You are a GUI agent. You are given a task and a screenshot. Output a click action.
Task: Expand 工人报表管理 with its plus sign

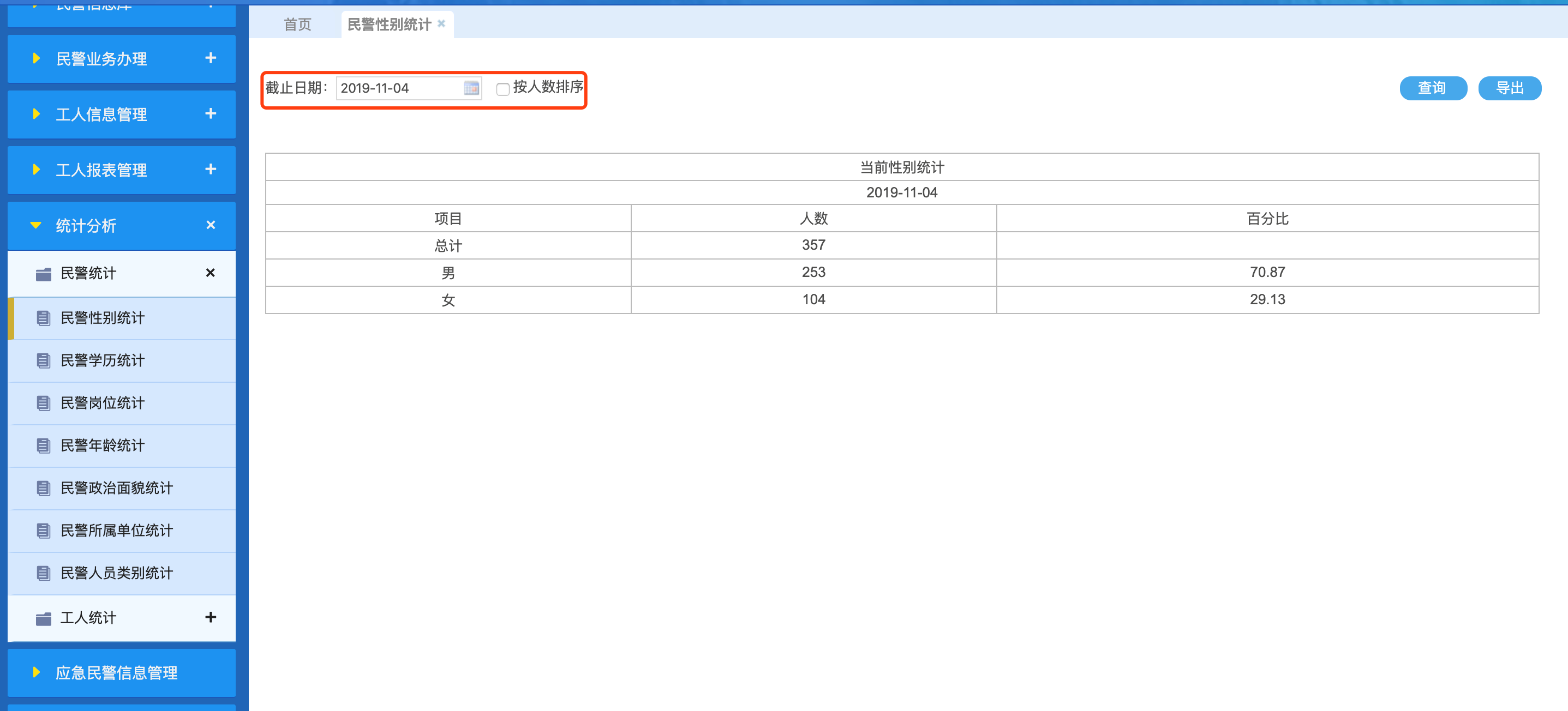tap(211, 168)
